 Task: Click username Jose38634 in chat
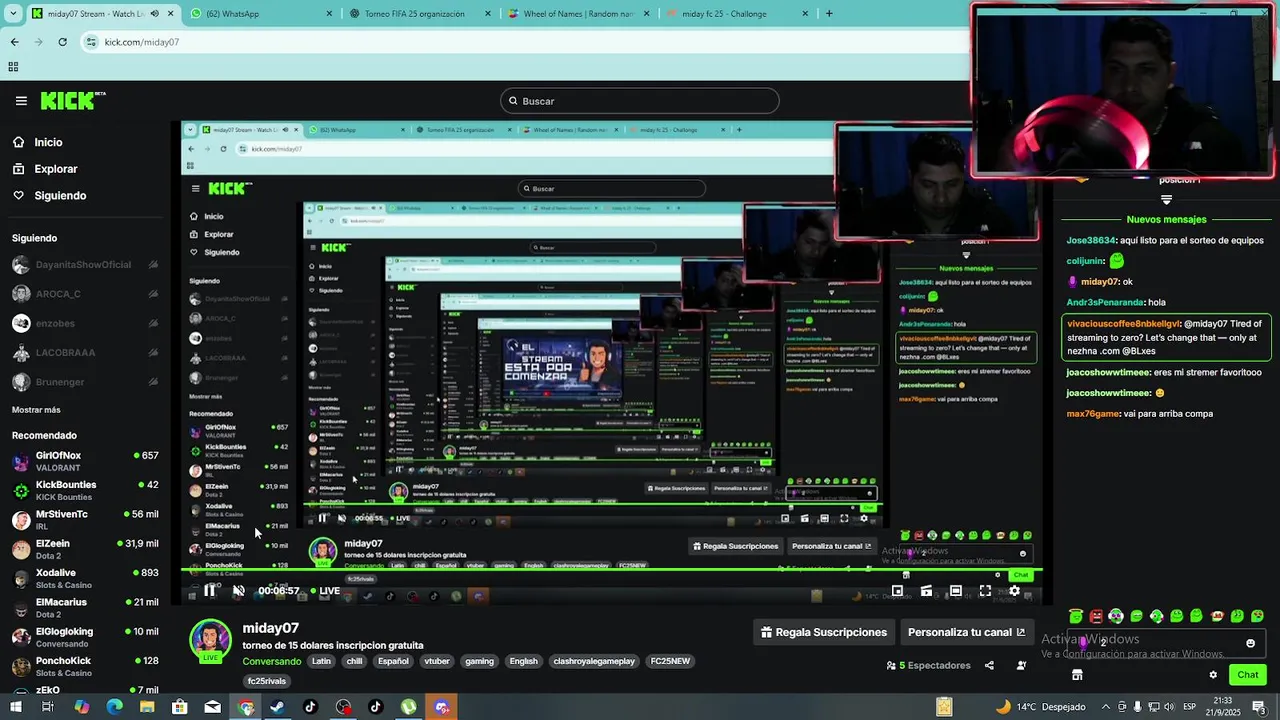(x=1090, y=240)
